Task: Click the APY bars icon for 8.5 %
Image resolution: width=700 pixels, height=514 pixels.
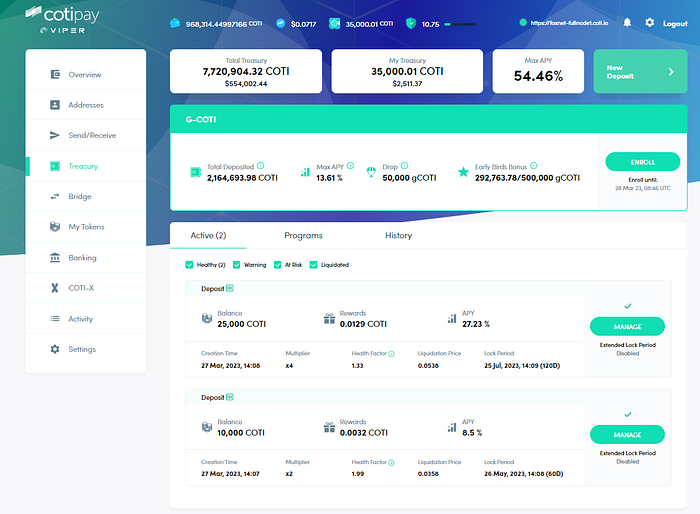Action: [x=452, y=427]
